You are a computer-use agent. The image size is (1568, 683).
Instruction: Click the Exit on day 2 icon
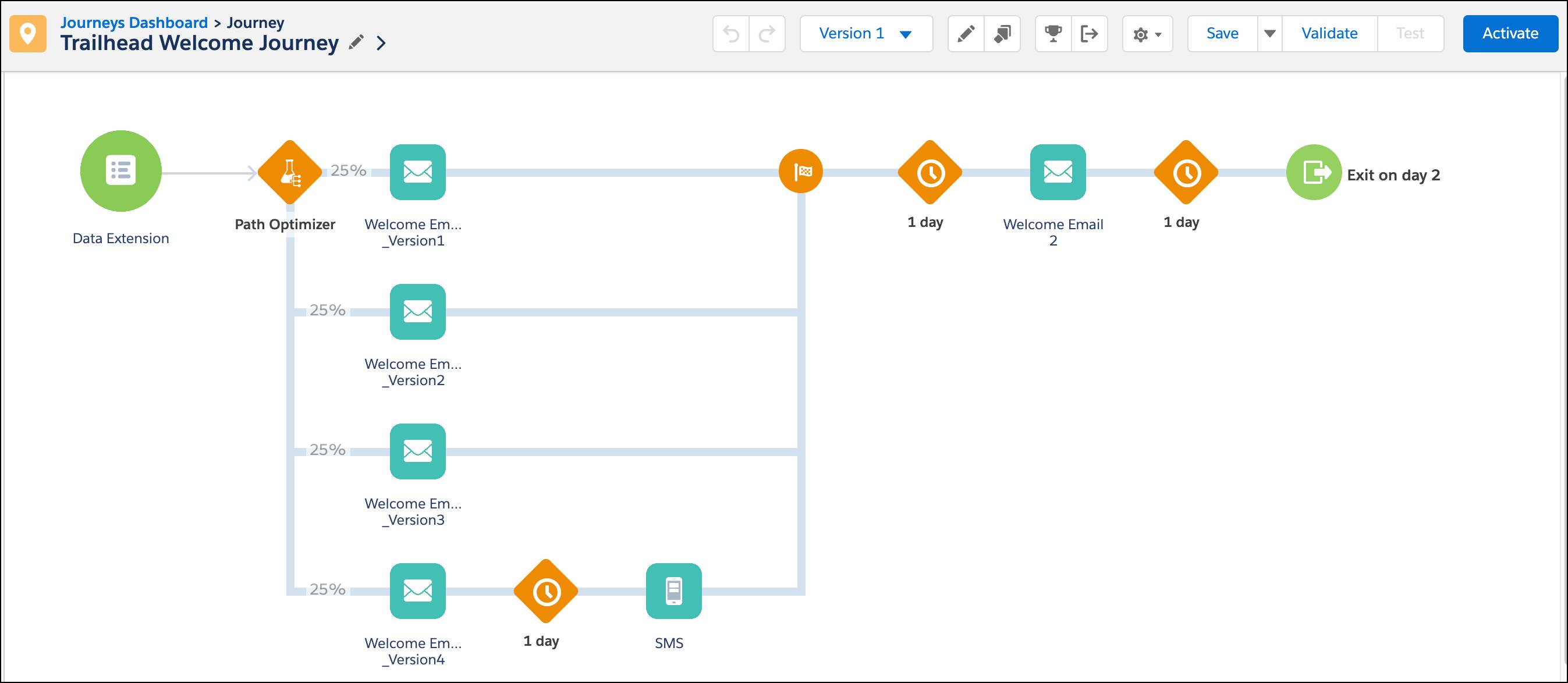coord(1314,172)
